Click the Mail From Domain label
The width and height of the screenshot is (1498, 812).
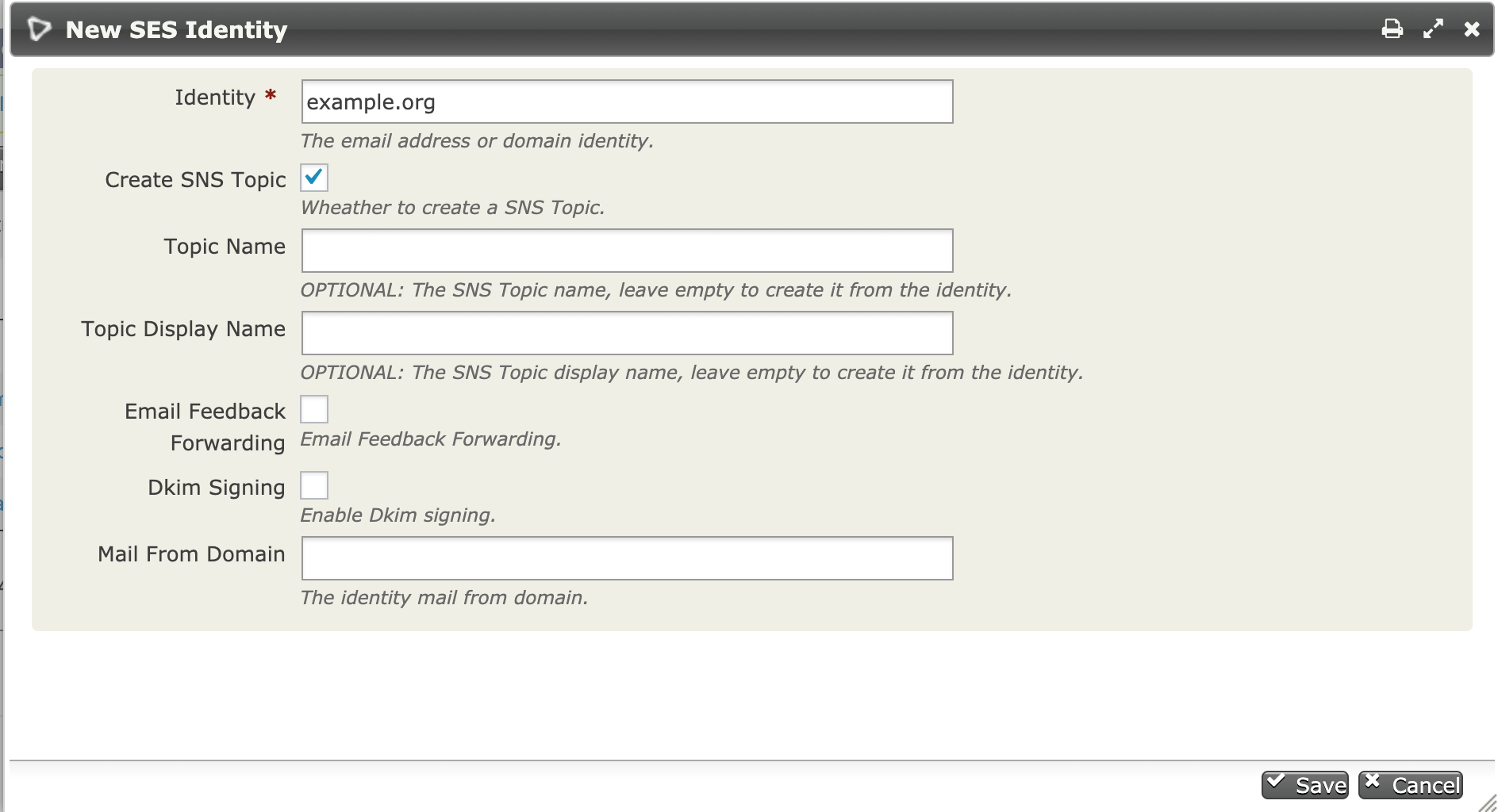[191, 554]
